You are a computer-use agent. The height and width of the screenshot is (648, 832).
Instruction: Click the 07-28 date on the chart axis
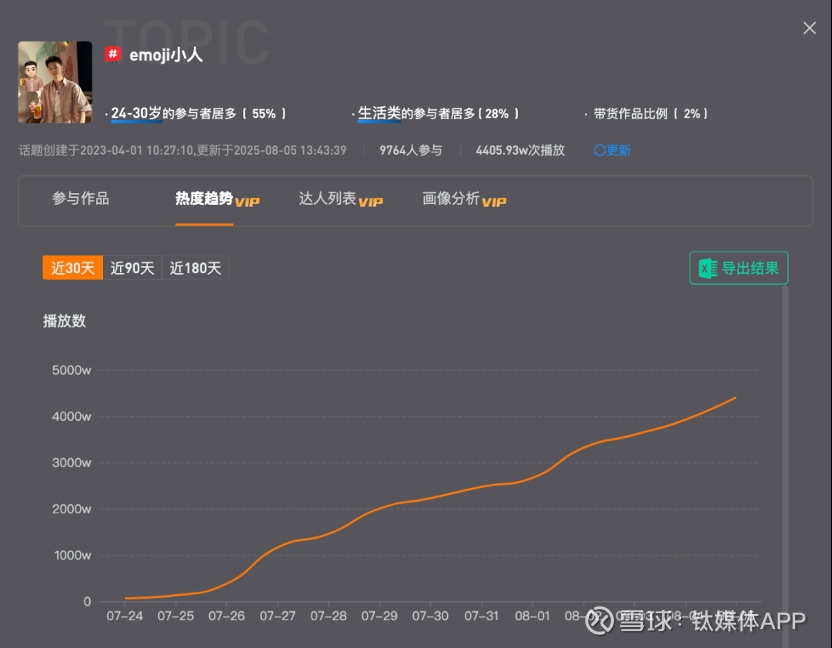tap(328, 616)
